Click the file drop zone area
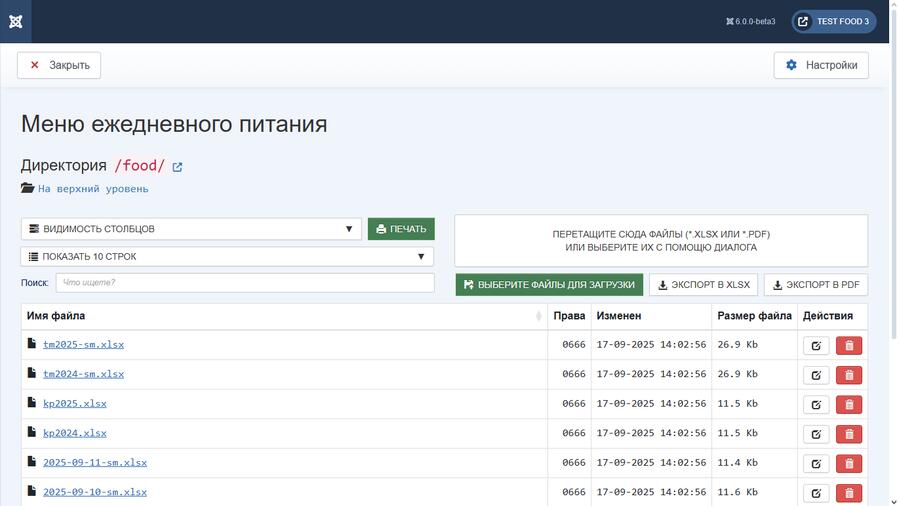 [x=661, y=241]
